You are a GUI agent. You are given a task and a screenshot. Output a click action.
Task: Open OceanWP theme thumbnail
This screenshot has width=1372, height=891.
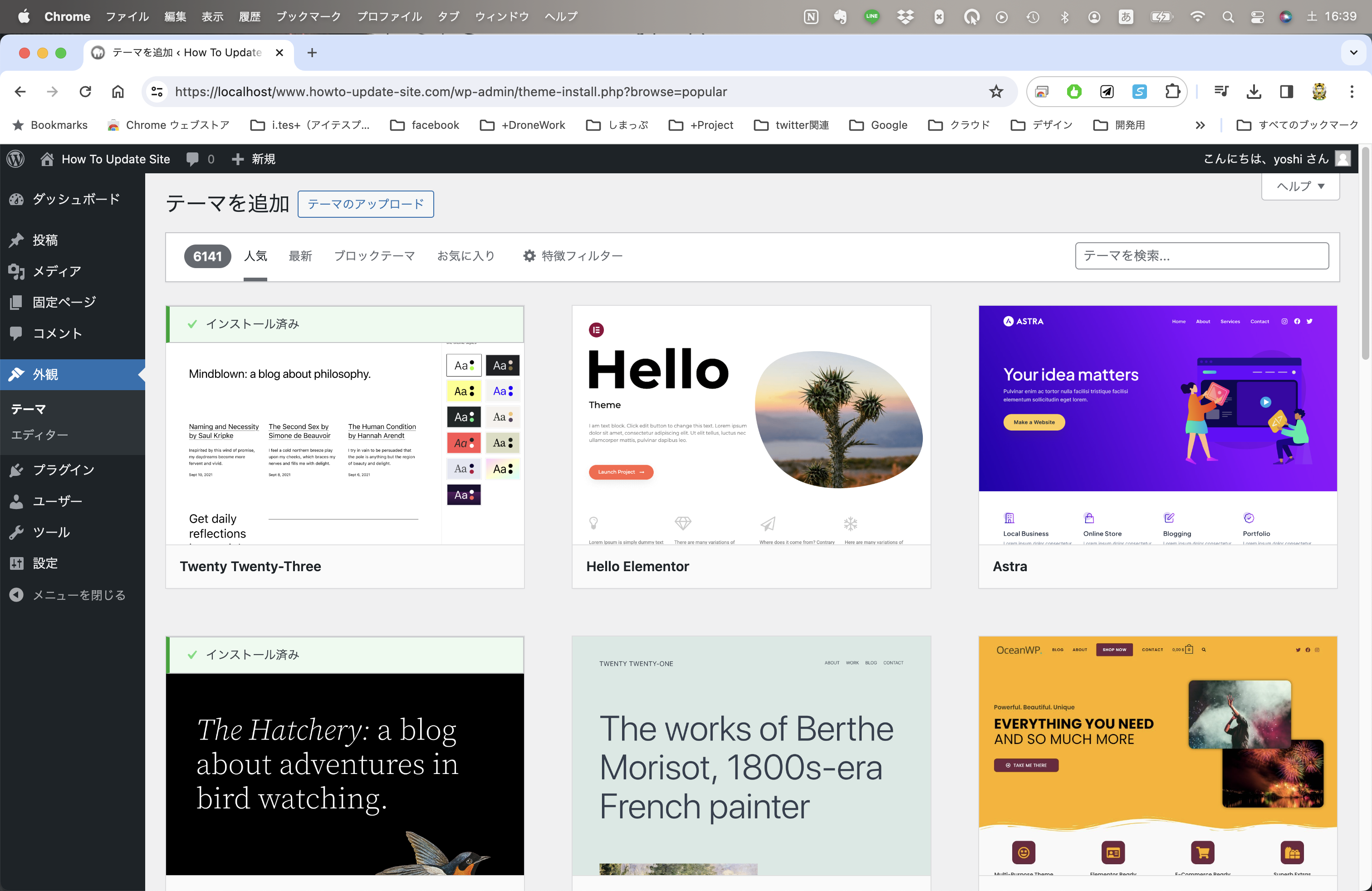(1157, 755)
